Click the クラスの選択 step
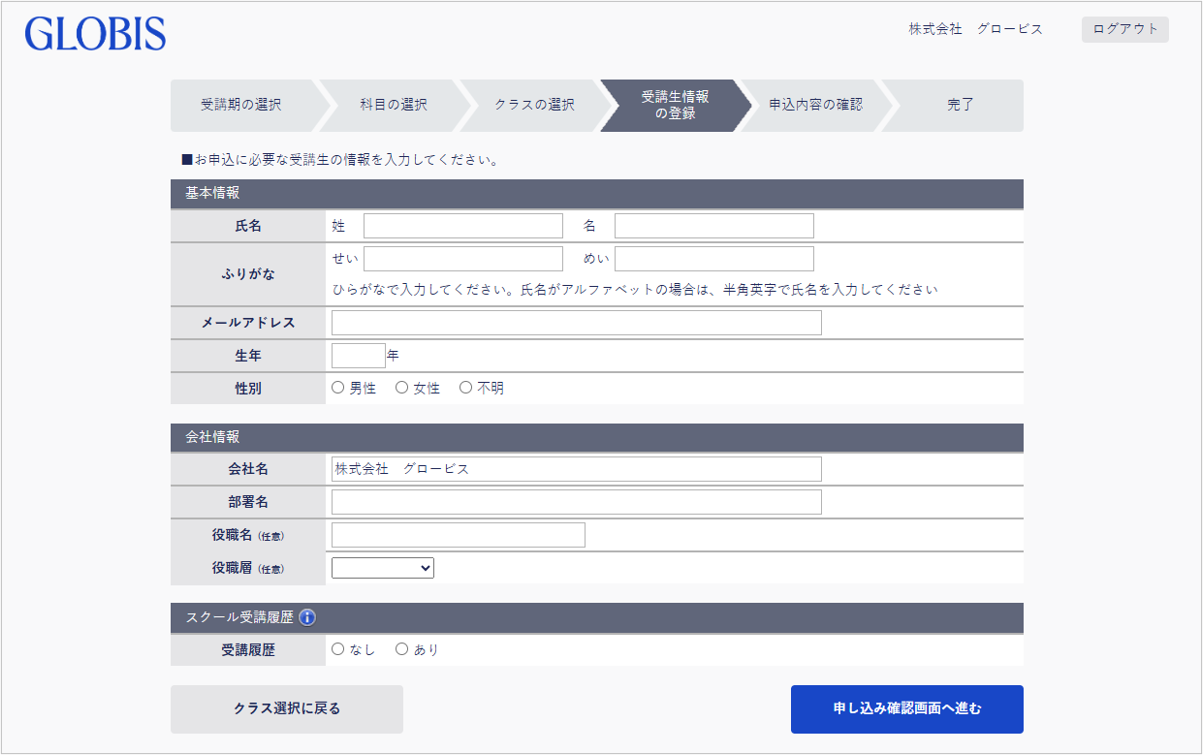This screenshot has width=1203, height=755. [x=534, y=104]
